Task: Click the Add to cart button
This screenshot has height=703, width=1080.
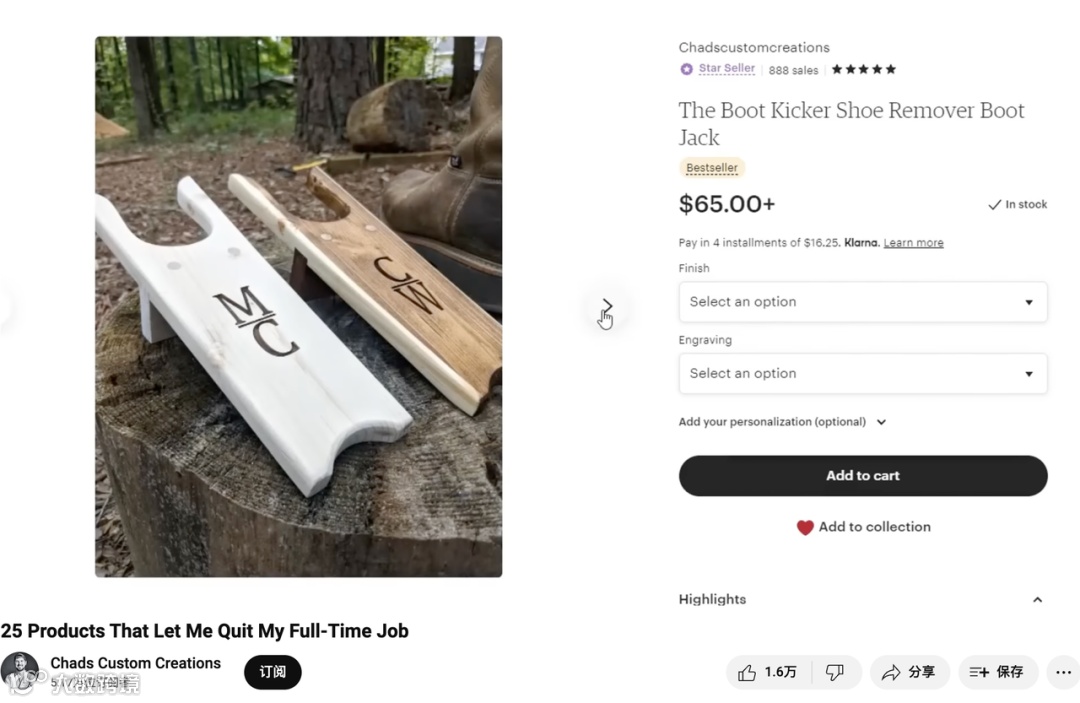Action: [x=862, y=476]
